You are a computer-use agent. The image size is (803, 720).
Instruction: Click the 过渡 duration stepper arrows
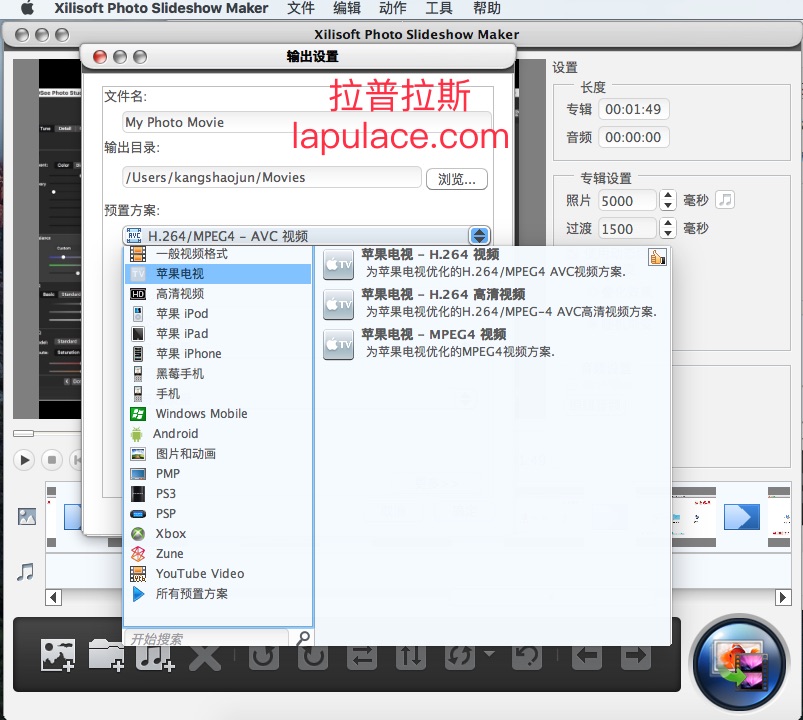[668, 228]
